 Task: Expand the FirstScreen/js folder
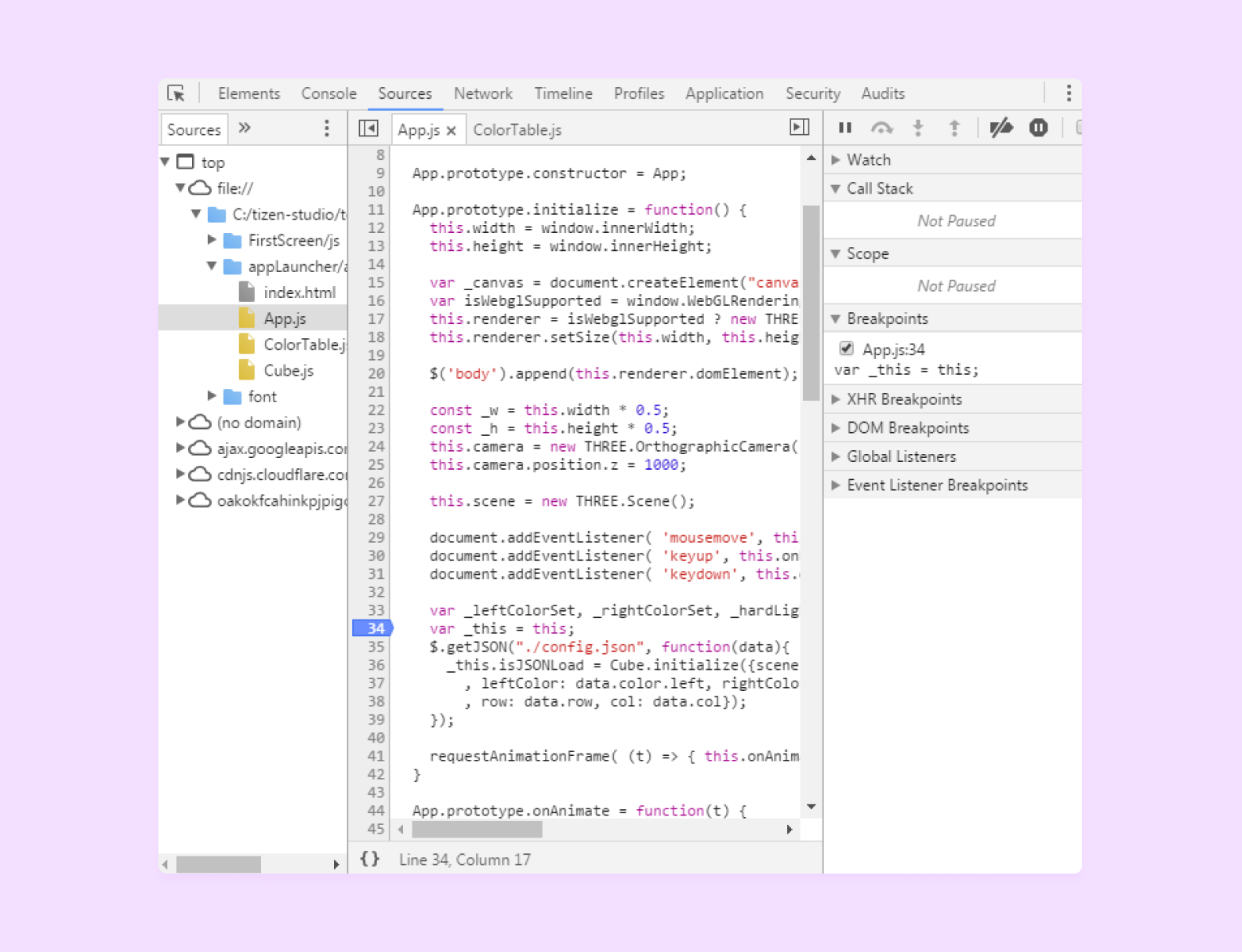coord(212,239)
